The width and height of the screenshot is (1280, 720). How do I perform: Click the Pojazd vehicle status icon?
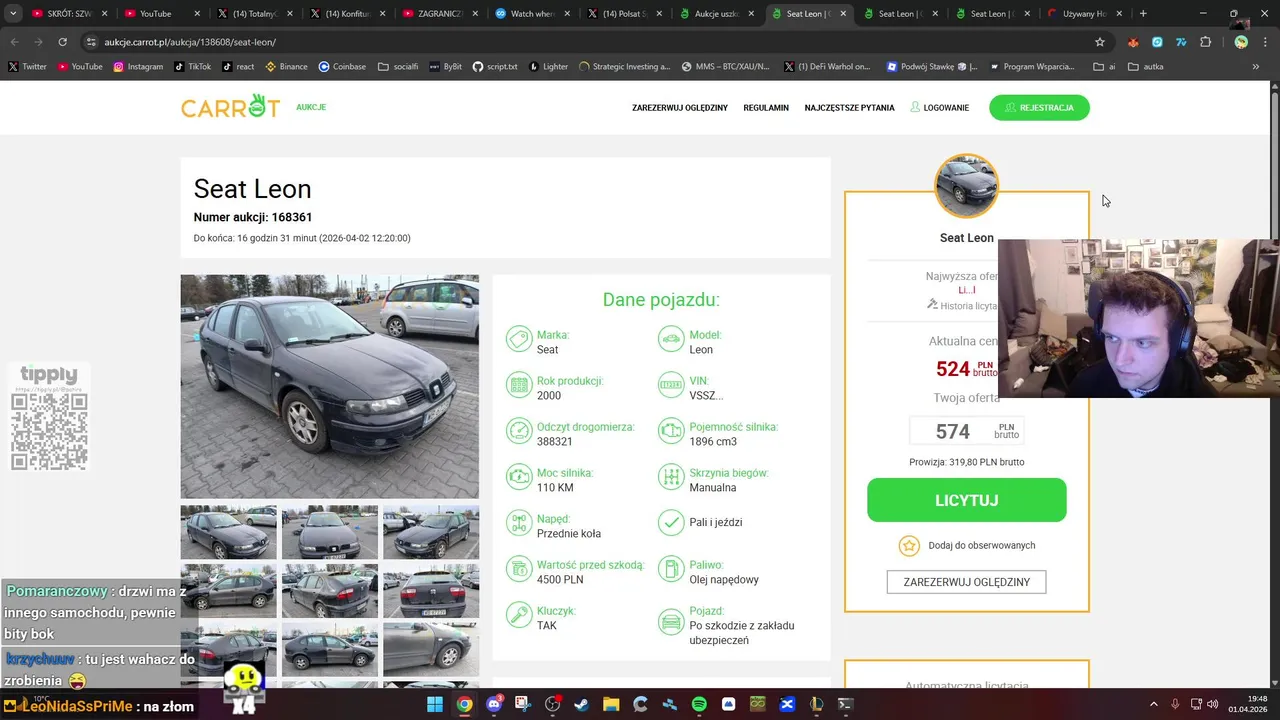(671, 622)
